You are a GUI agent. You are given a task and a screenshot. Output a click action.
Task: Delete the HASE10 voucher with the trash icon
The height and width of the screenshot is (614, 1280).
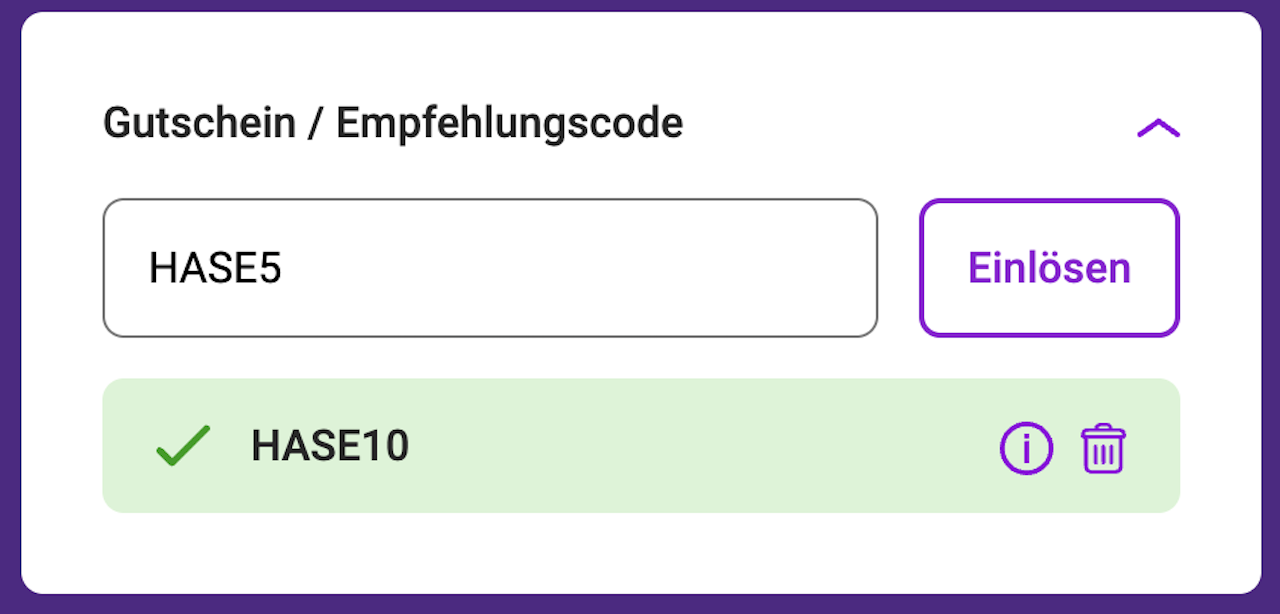[1102, 449]
